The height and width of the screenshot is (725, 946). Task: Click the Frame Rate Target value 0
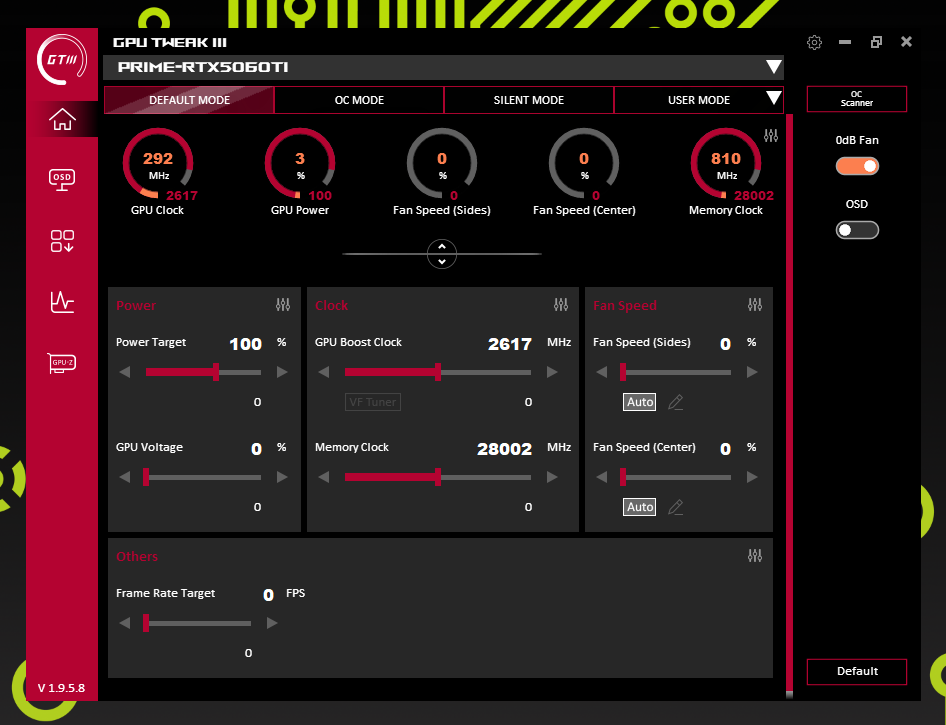268,595
